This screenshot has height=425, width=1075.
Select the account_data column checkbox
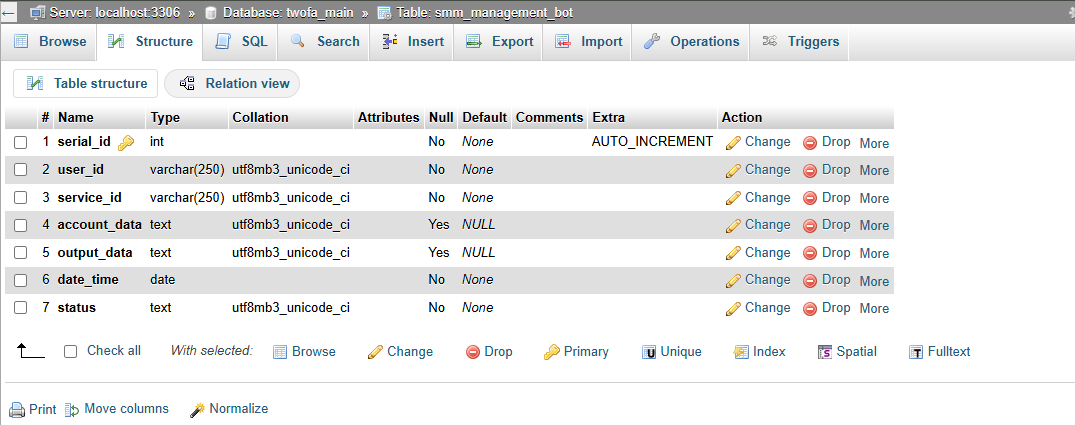(21, 225)
